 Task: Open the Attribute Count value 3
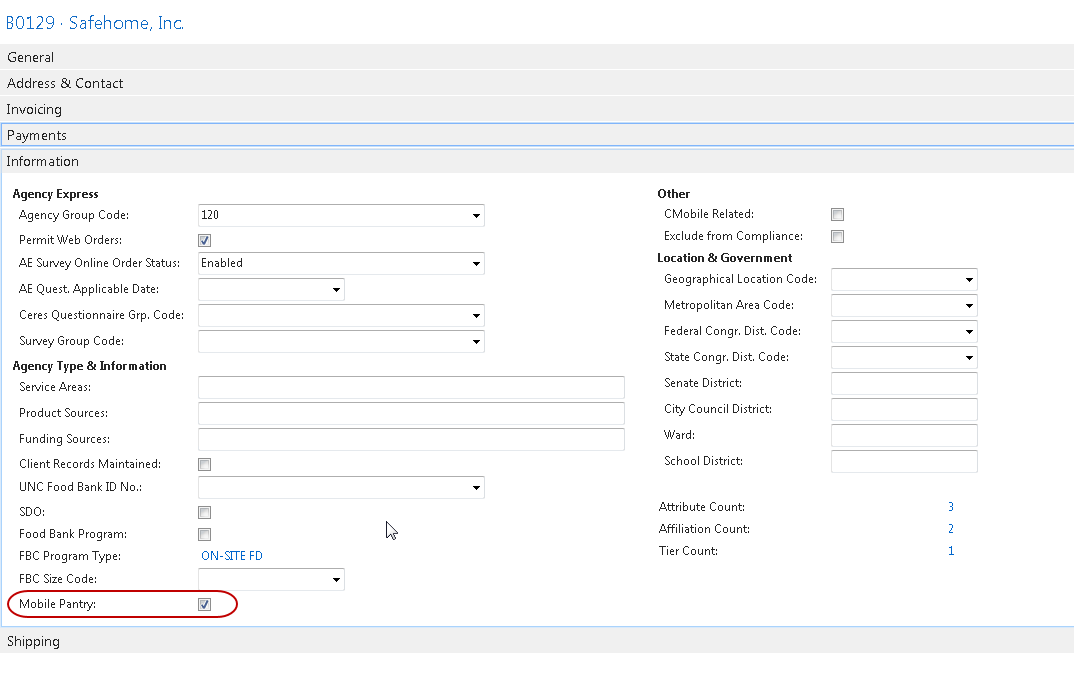(950, 508)
